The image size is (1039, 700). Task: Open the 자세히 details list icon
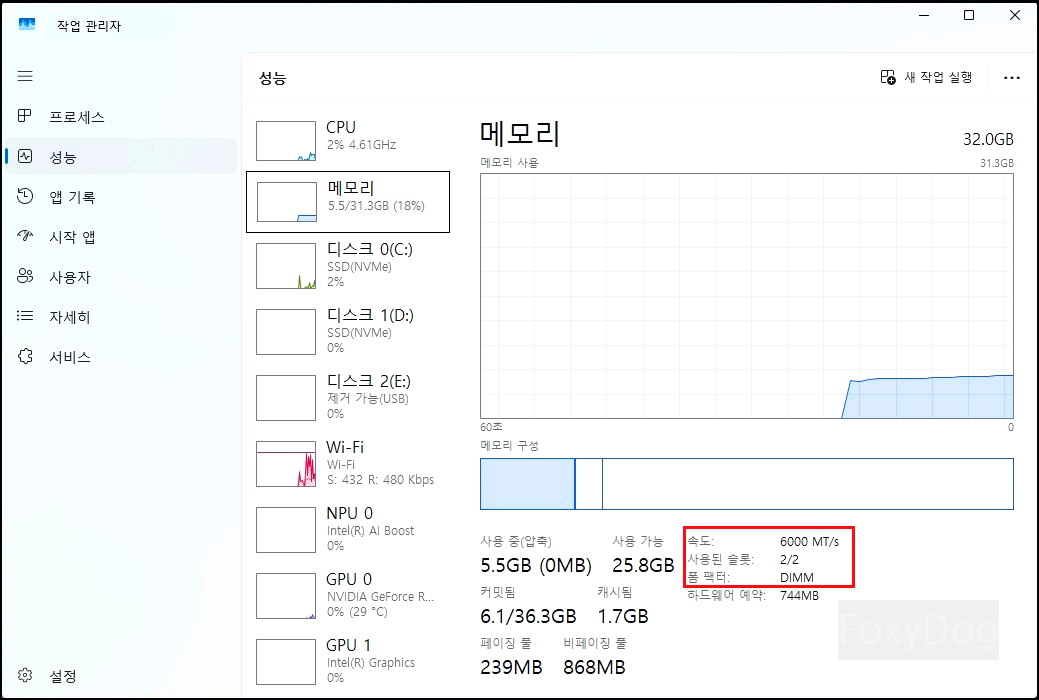tap(25, 316)
